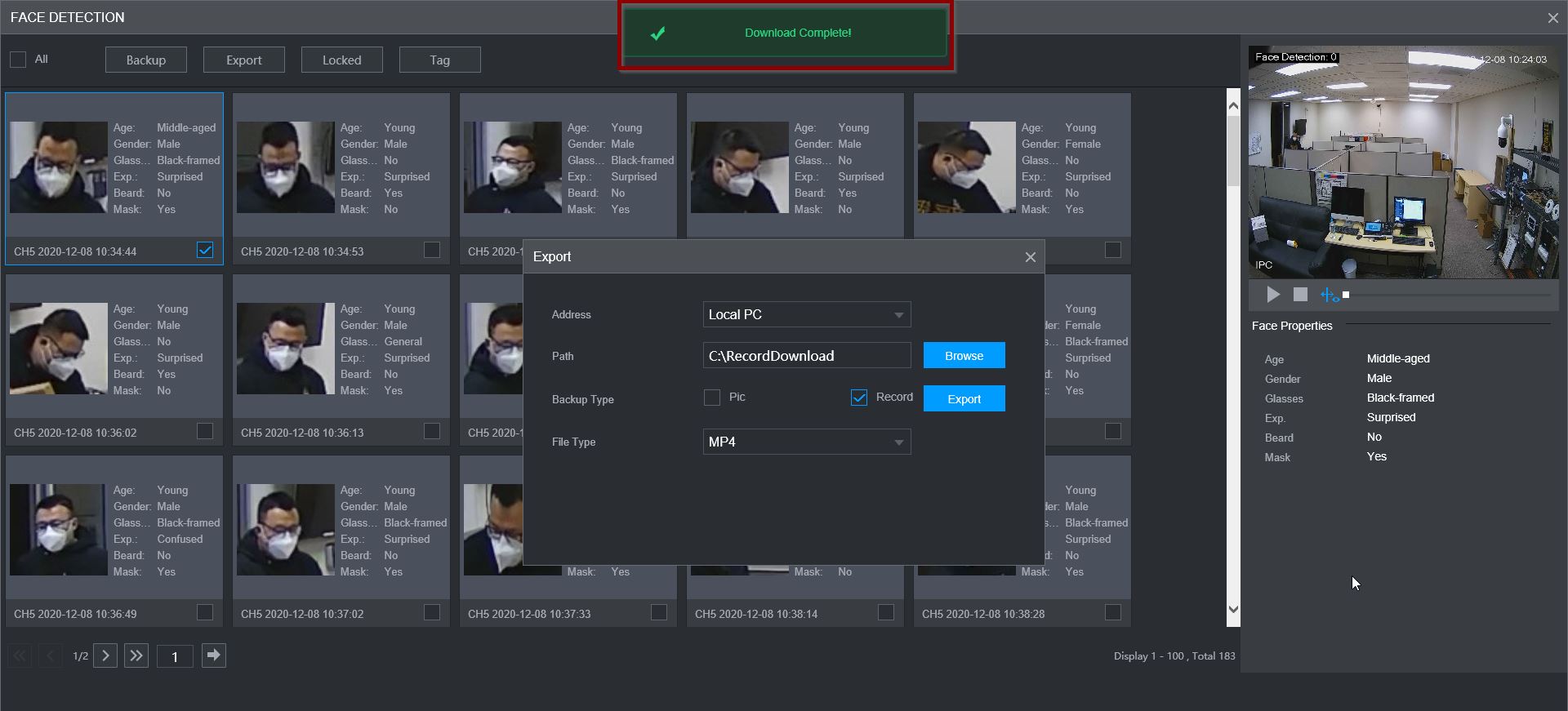Enable the Pic backup type checkbox
The image size is (1568, 711).
(712, 398)
